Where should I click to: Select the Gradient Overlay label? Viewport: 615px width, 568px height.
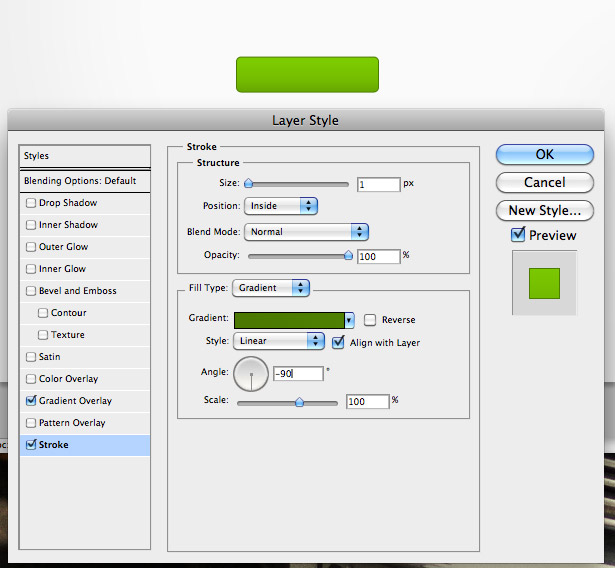pos(75,401)
